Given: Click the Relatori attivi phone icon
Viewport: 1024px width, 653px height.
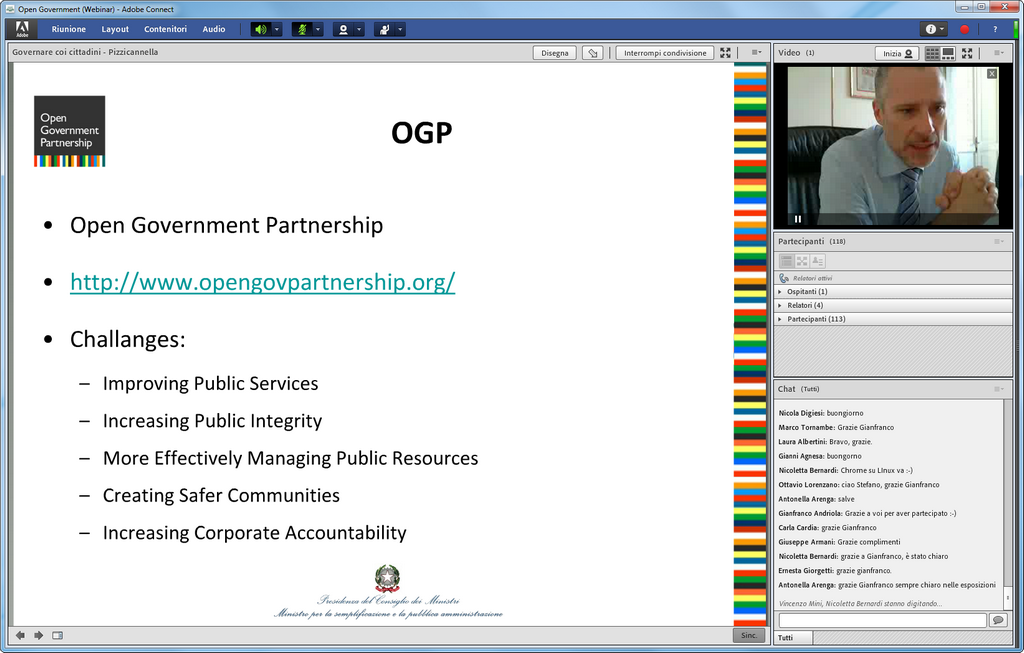Looking at the screenshot, I should click(784, 278).
